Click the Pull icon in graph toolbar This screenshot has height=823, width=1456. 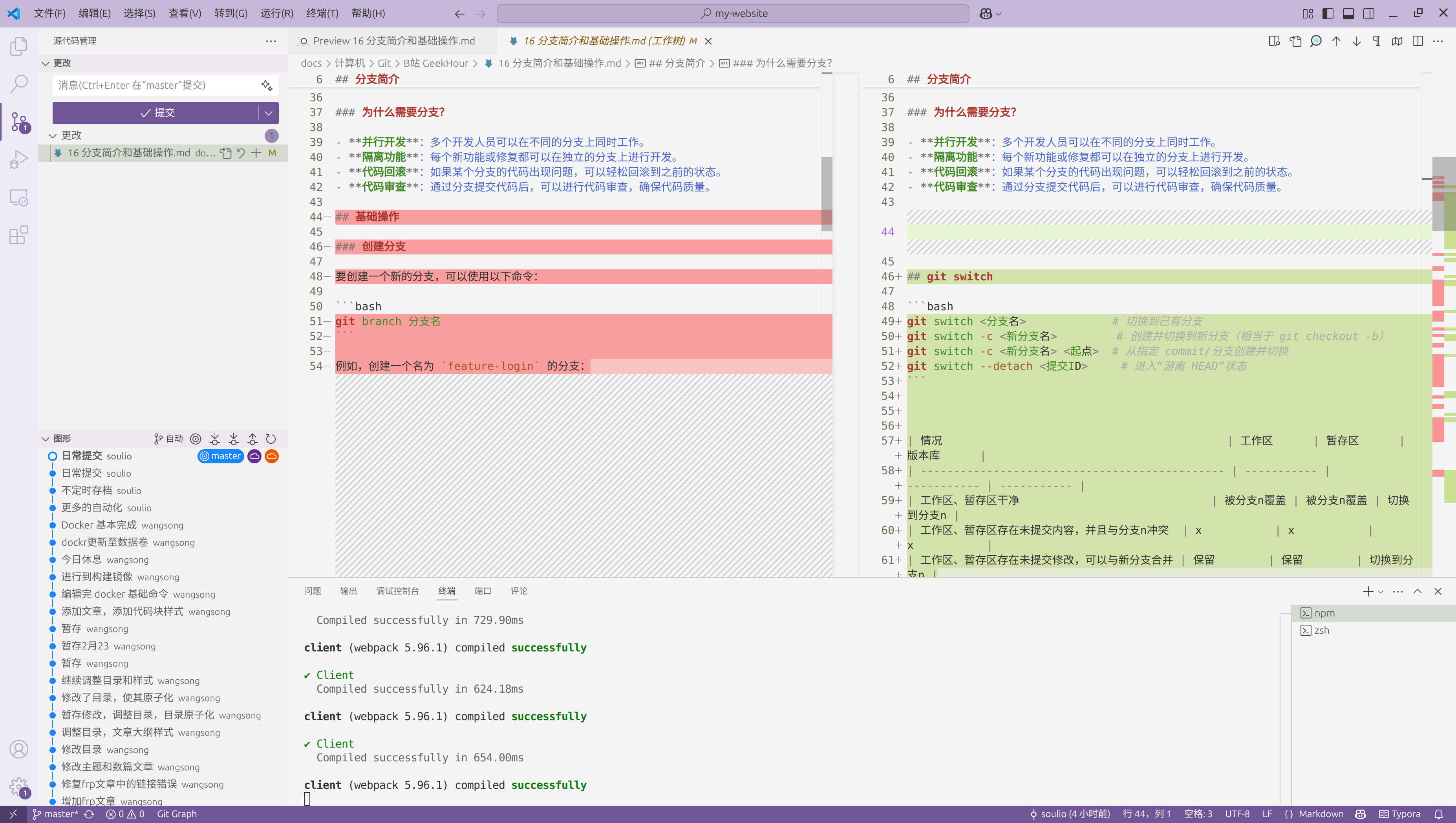coord(233,439)
